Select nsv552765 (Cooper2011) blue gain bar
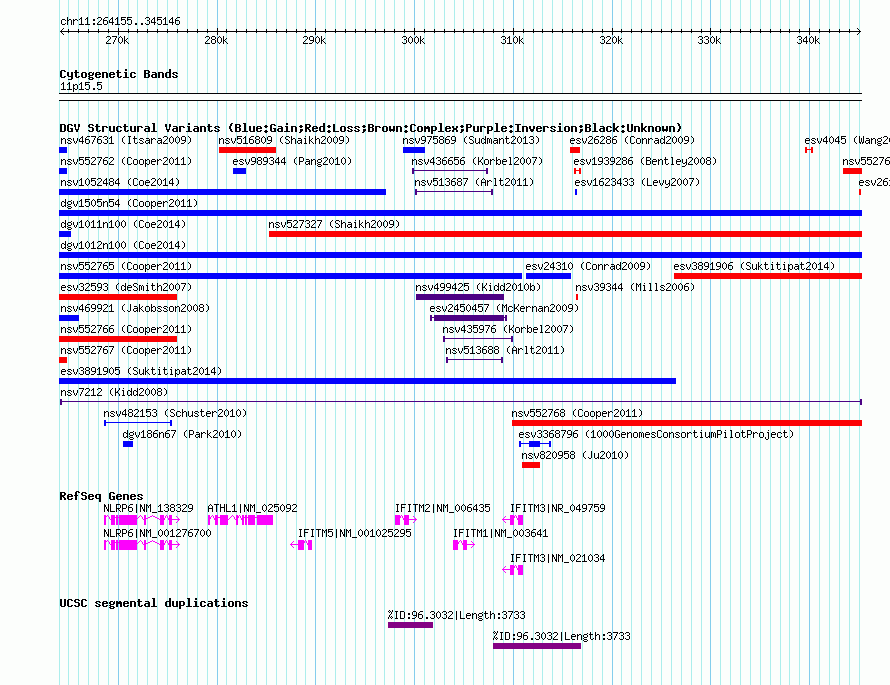The height and width of the screenshot is (685, 890). click(291, 276)
